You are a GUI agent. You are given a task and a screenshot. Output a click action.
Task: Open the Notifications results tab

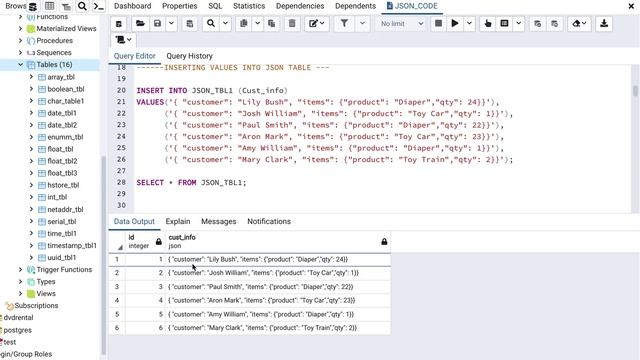pyautogui.click(x=269, y=221)
